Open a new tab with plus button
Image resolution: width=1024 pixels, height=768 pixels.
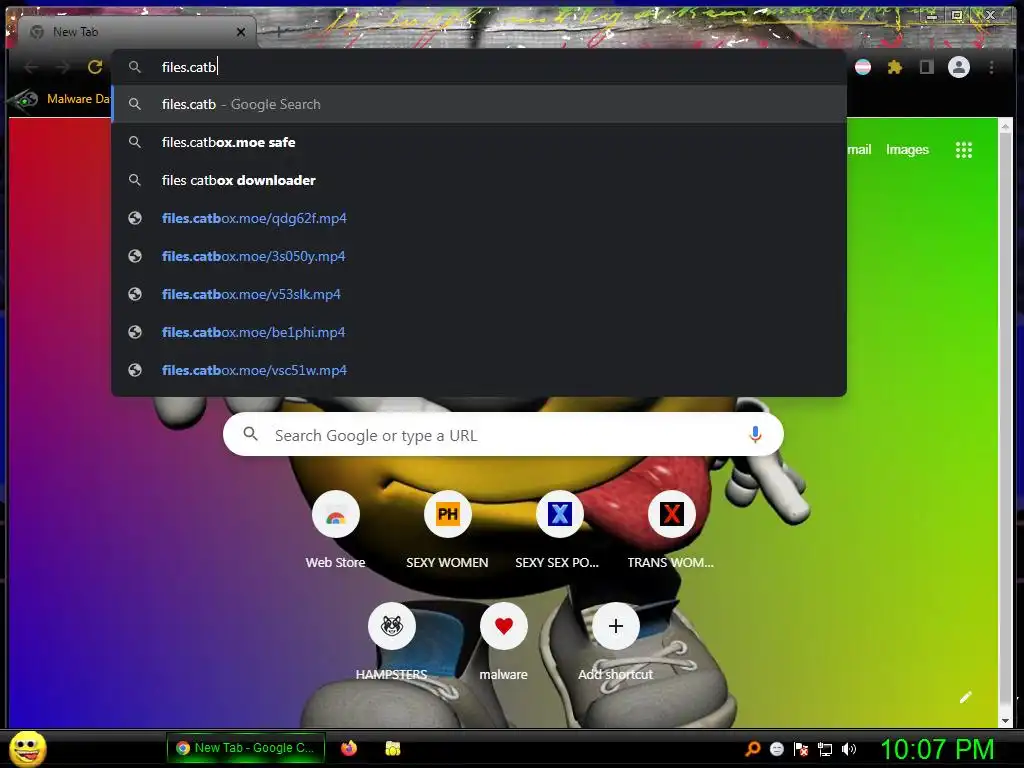pyautogui.click(x=278, y=31)
